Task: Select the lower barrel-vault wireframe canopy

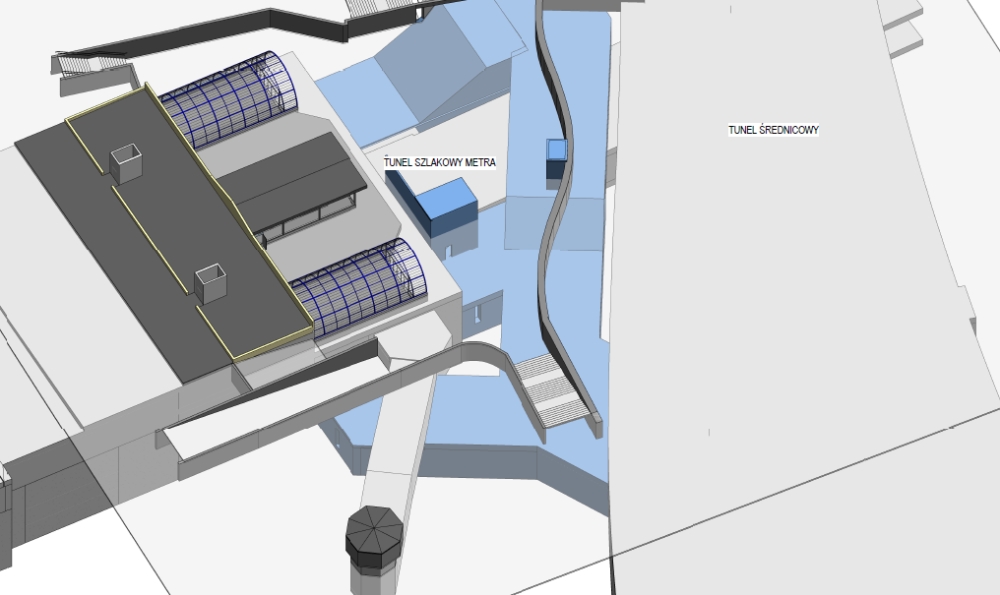Action: [359, 286]
